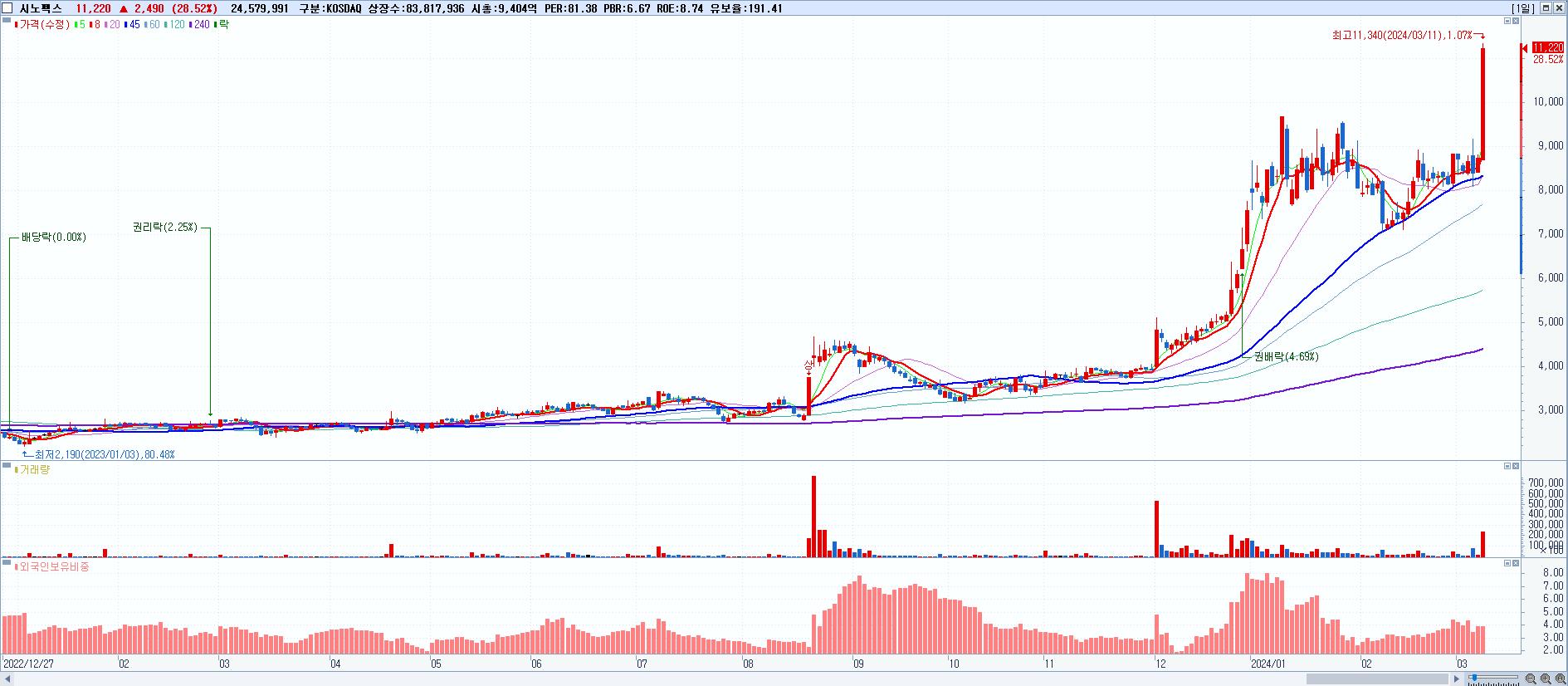Screen dimensions: 1568x686
Task: Click the 2022/12/27 start date label
Action: click(29, 664)
